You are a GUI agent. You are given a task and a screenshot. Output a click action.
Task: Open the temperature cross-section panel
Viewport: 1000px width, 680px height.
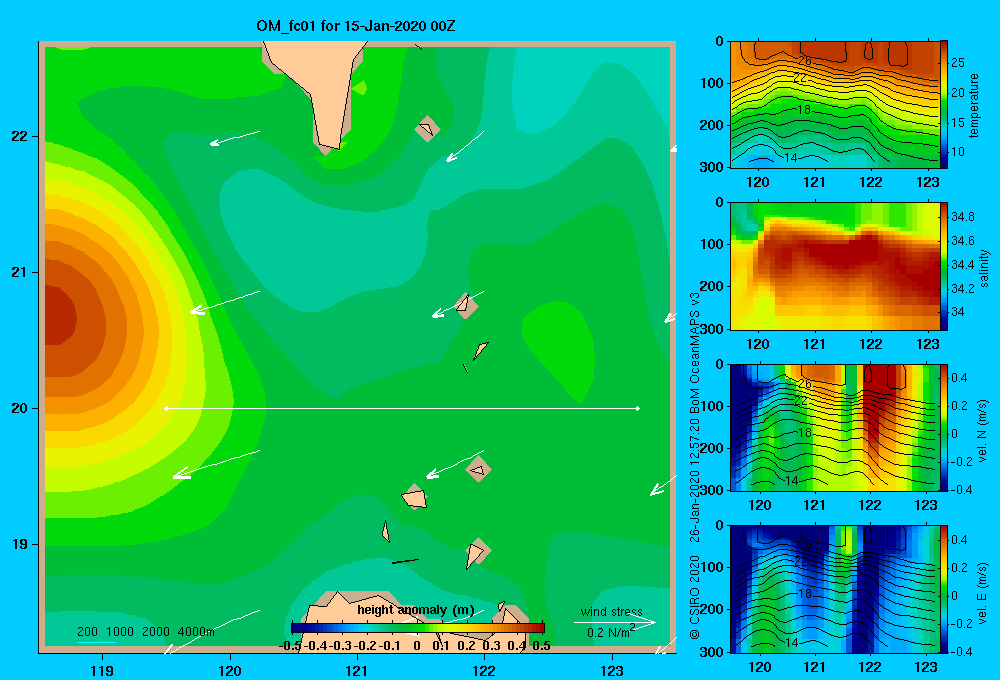click(835, 105)
